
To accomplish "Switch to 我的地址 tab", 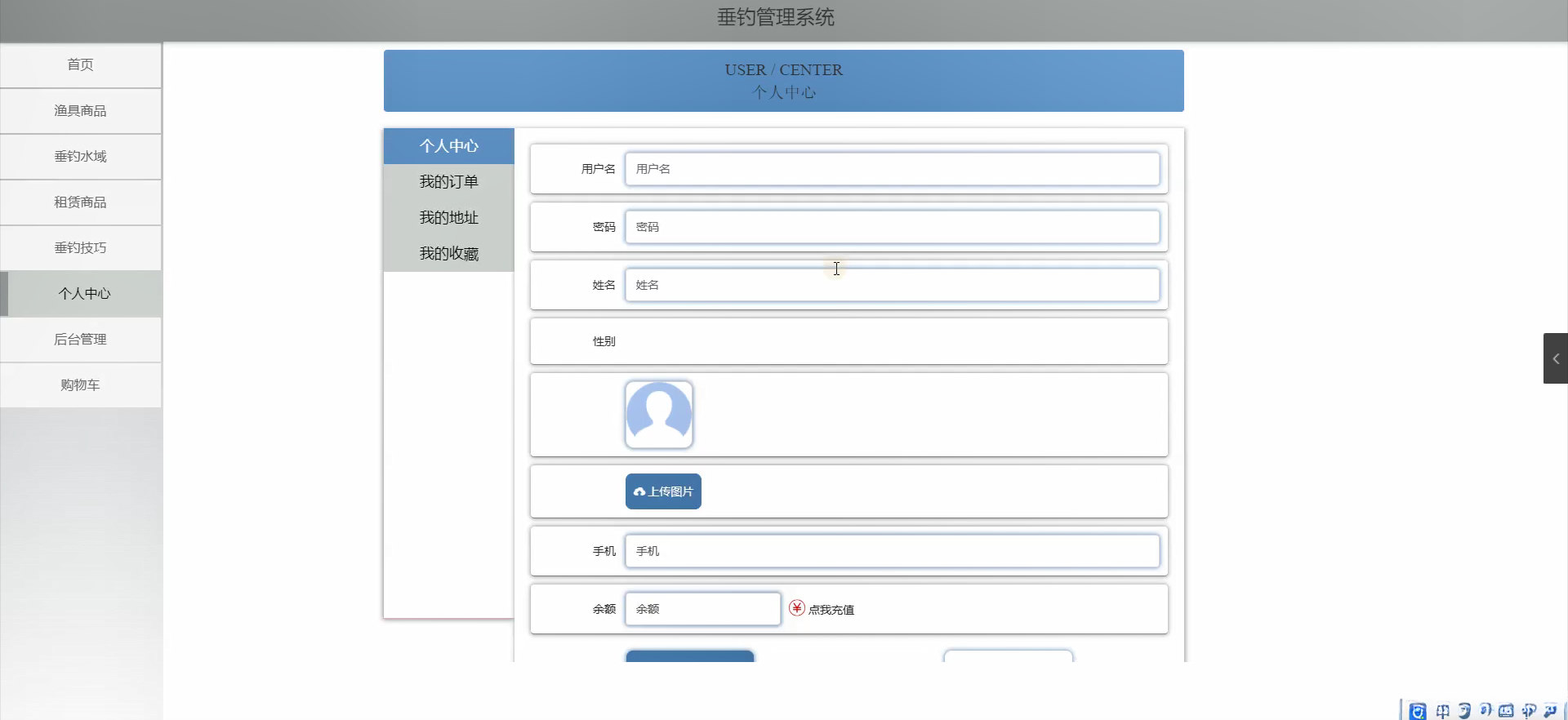I will tap(449, 218).
